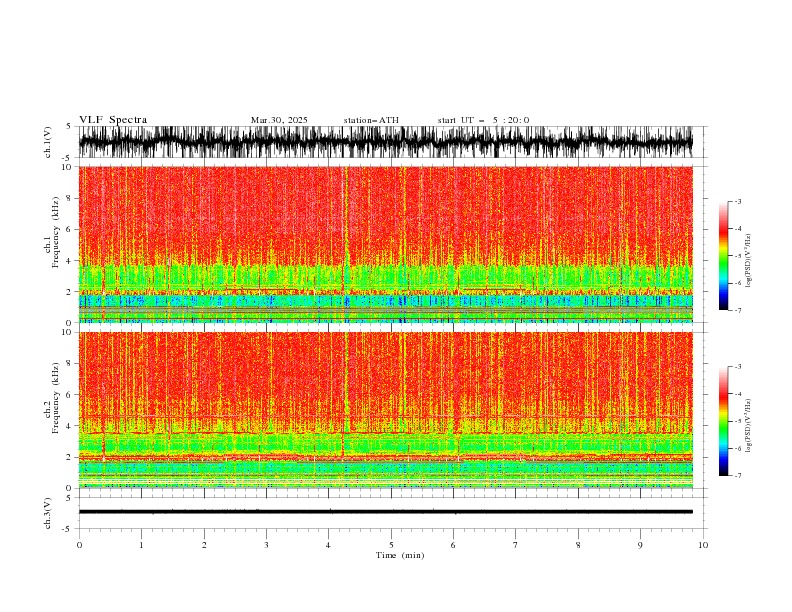Click the '-3' value on upper colorbar
Image resolution: width=792 pixels, height=612 pixels.
pyautogui.click(x=737, y=201)
